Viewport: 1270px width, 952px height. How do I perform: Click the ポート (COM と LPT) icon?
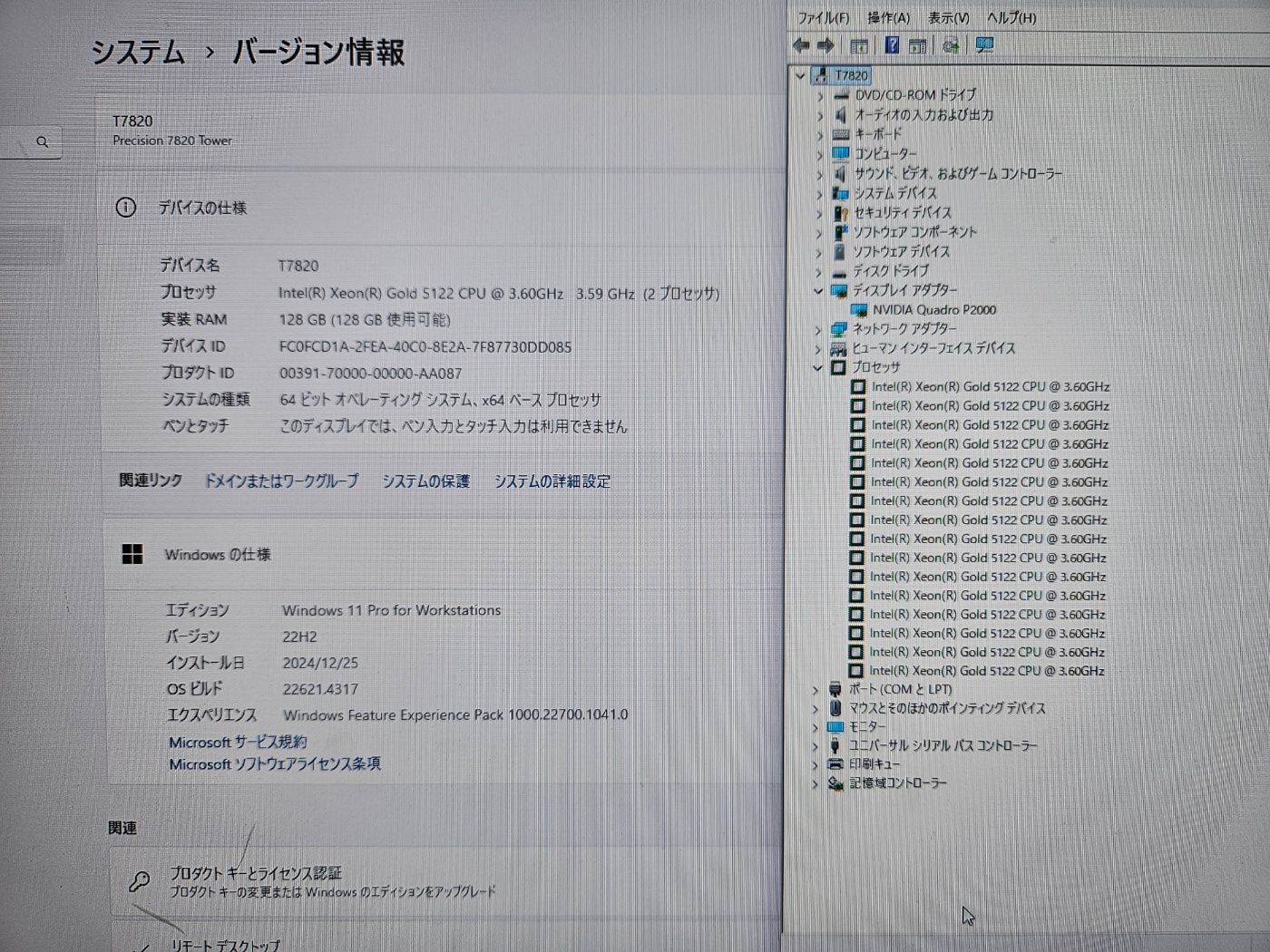[835, 690]
